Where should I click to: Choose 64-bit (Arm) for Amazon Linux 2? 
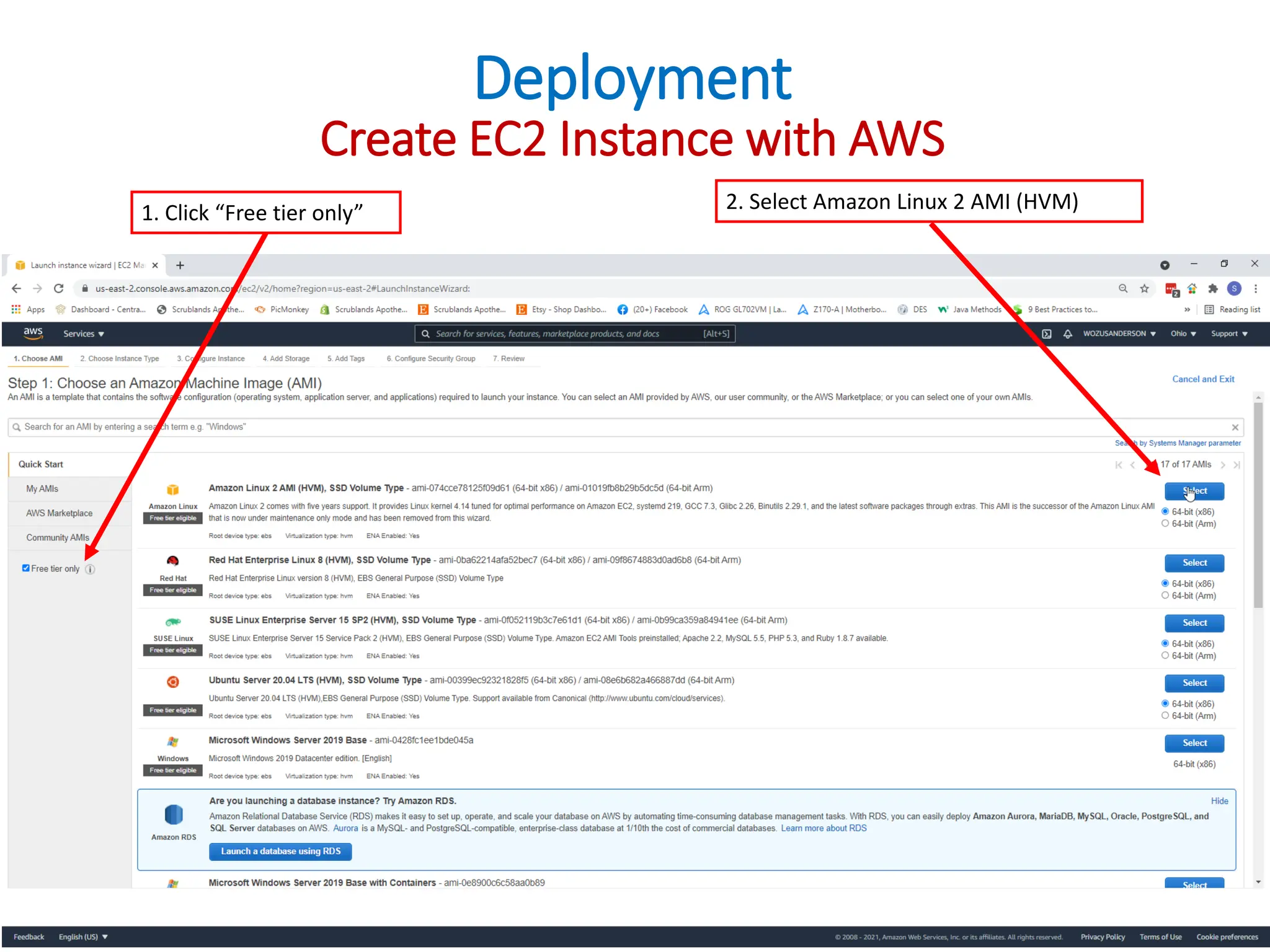[x=1165, y=524]
